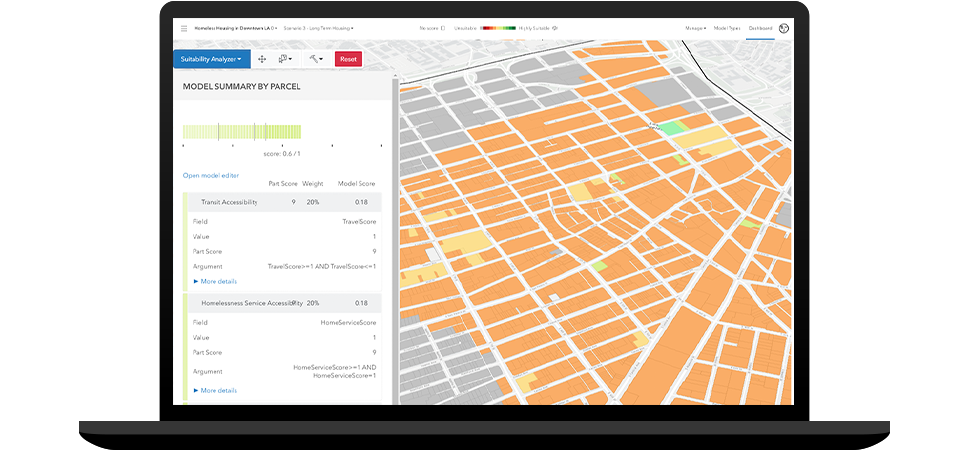
Task: Click the MODEL SUMMARY BY PARCEL heading
Action: [x=242, y=87]
